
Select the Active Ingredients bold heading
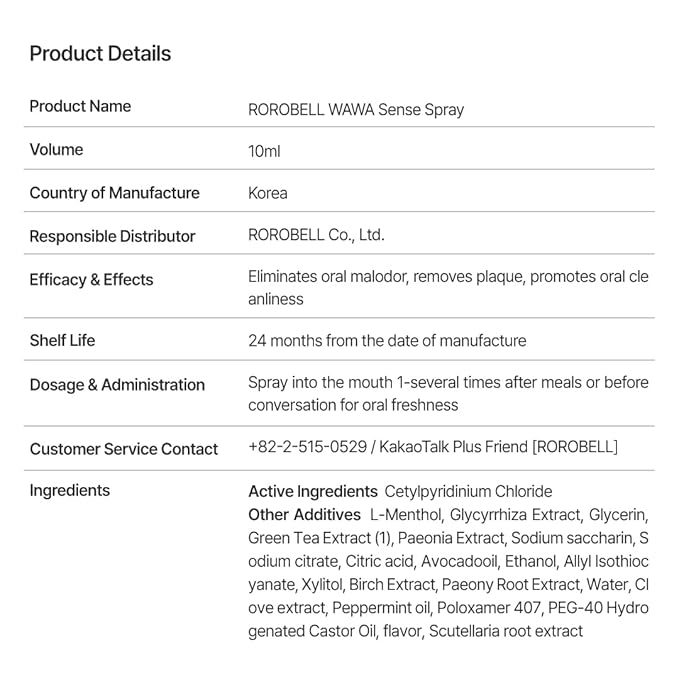(313, 491)
